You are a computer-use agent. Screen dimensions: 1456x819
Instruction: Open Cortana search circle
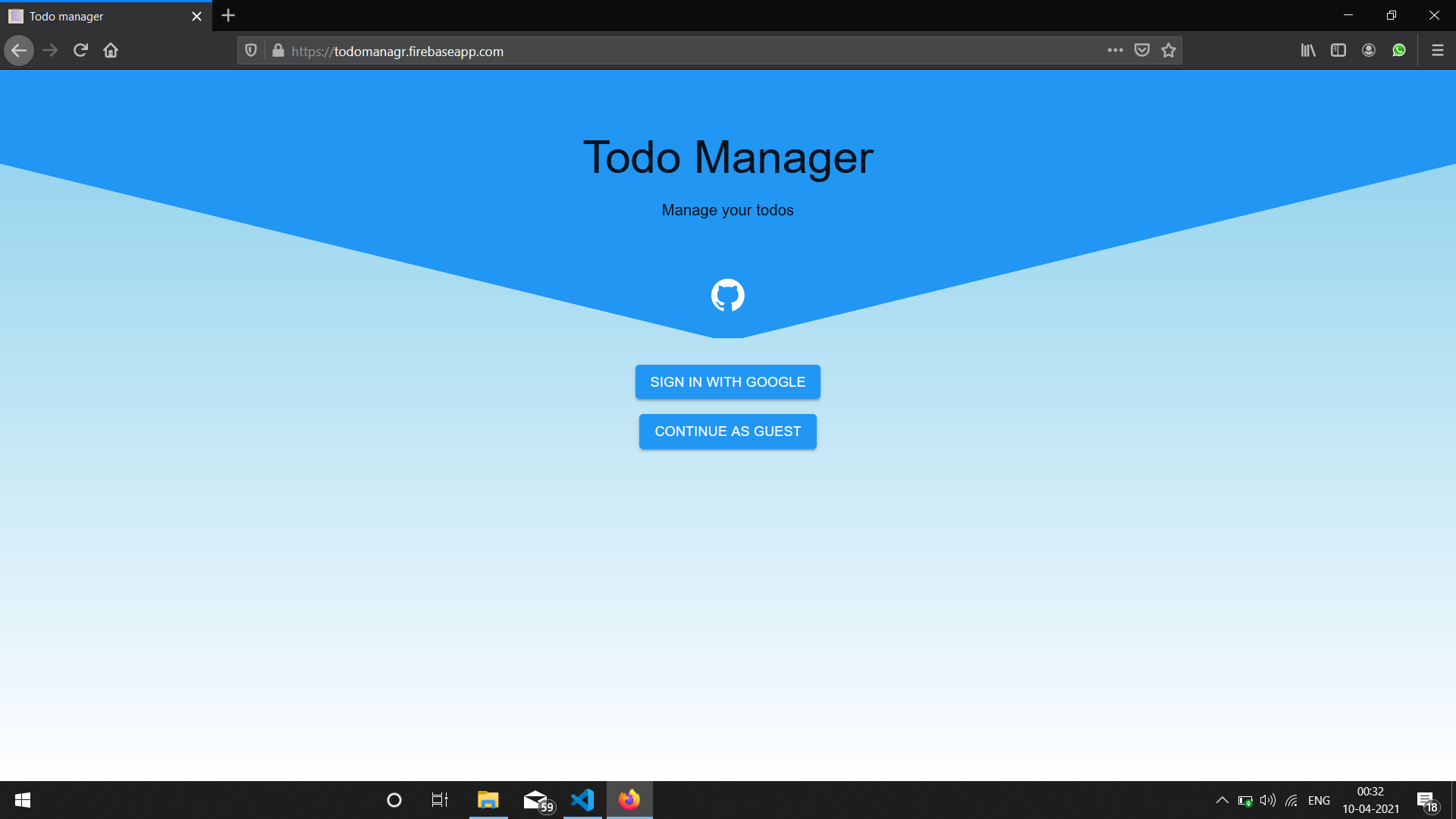[x=394, y=800]
